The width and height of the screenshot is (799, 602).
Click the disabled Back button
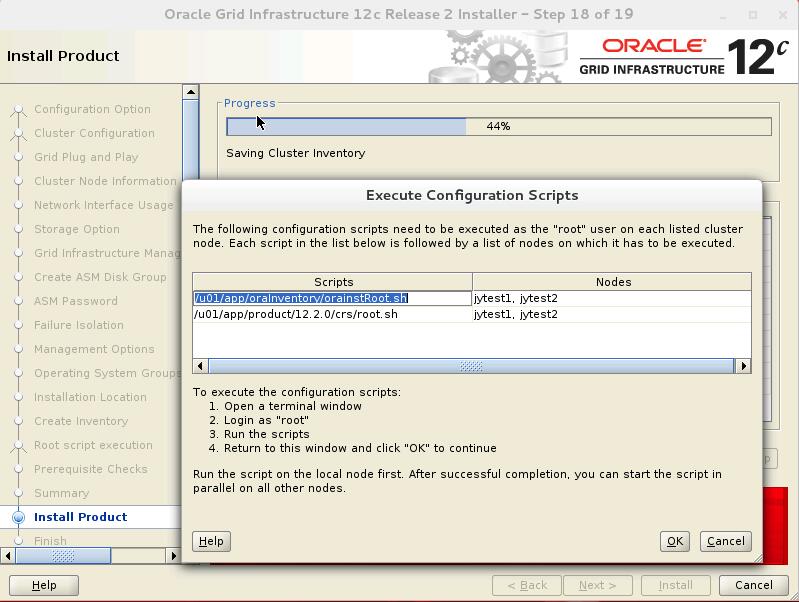[527, 585]
